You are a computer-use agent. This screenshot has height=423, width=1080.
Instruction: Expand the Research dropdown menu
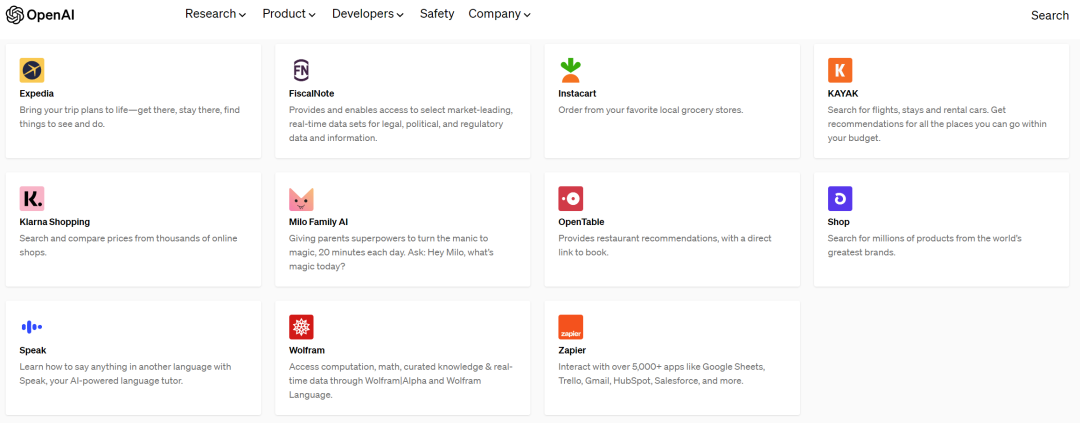coord(215,14)
